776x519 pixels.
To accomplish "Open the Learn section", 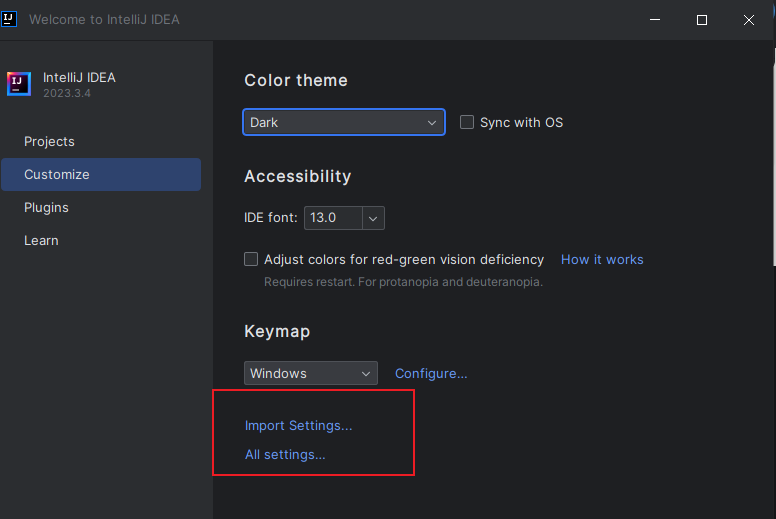I will click(x=41, y=241).
